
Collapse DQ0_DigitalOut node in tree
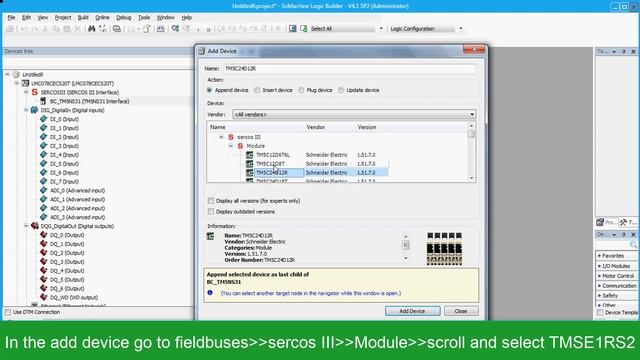[x=26, y=226]
